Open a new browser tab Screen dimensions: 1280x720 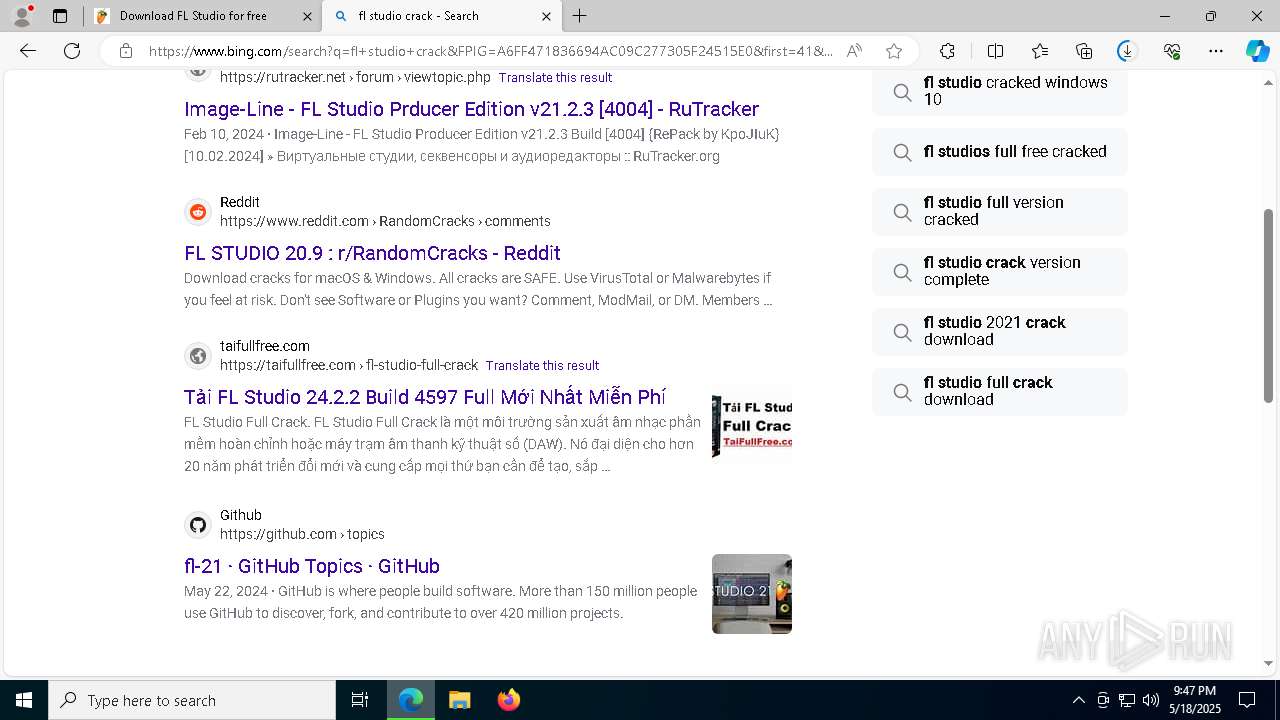coord(580,16)
